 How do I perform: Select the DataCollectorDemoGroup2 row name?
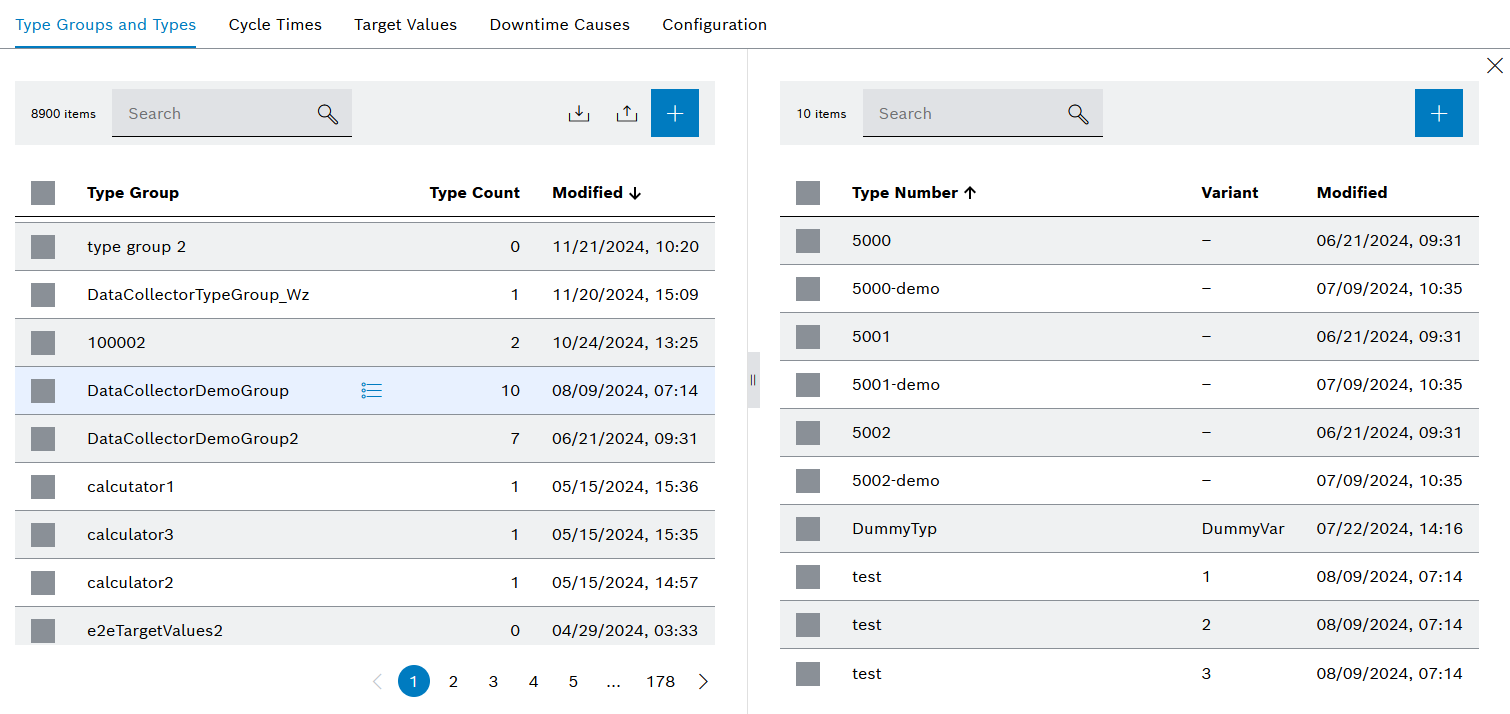click(x=193, y=439)
